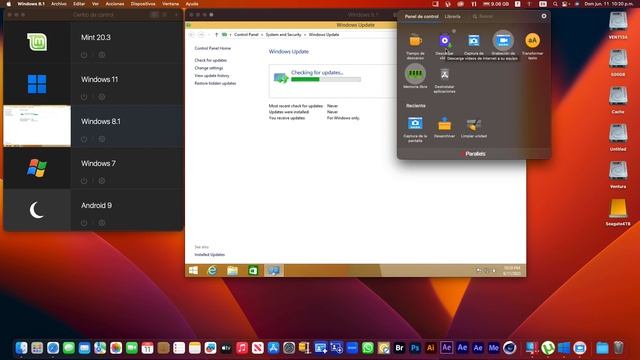
Task: Open File Explorer in Windows taskbar
Action: pyautogui.click(x=232, y=270)
